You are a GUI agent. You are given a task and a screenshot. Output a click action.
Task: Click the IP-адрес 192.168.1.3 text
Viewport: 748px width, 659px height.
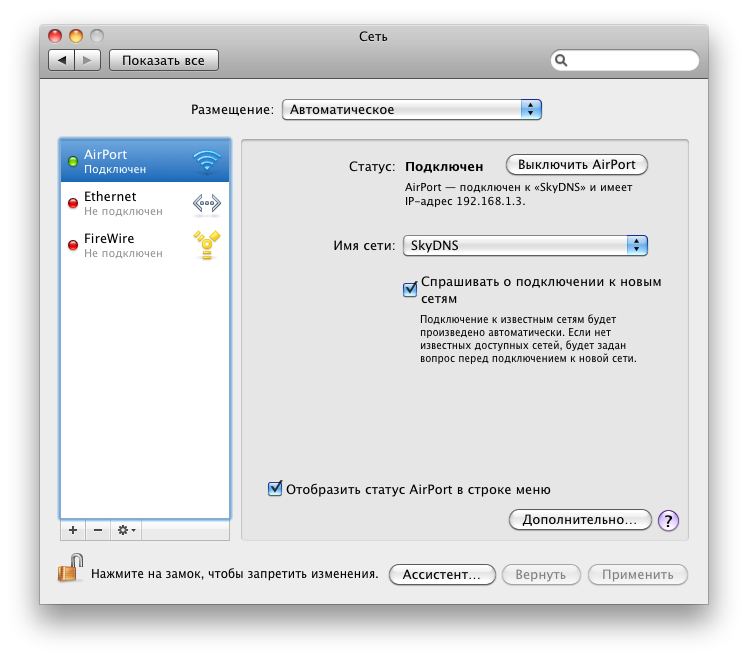pos(465,201)
